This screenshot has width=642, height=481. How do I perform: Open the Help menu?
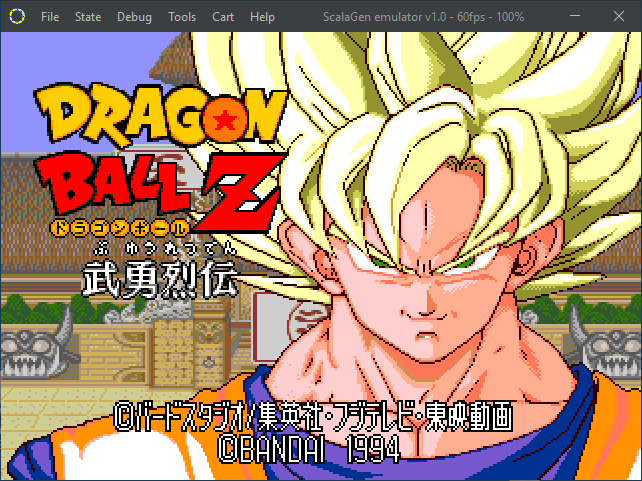coord(262,17)
